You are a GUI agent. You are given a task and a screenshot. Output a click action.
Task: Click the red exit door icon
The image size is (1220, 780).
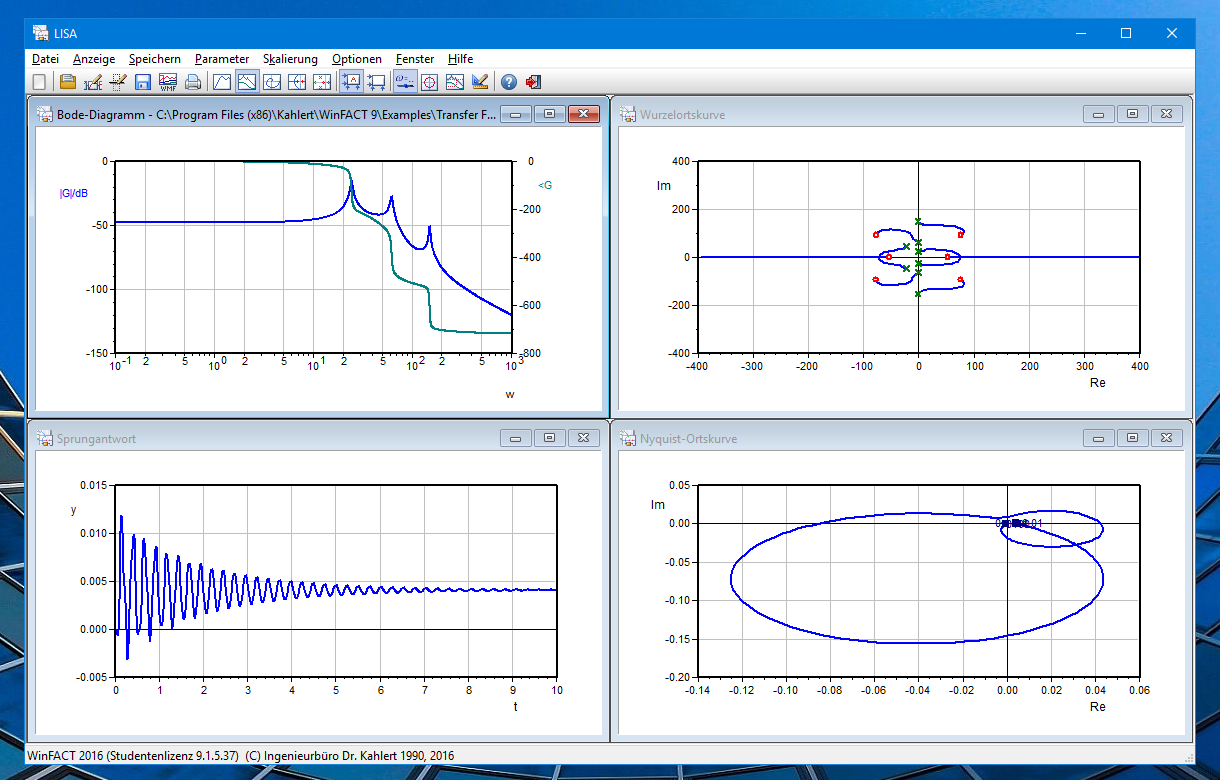pos(533,82)
